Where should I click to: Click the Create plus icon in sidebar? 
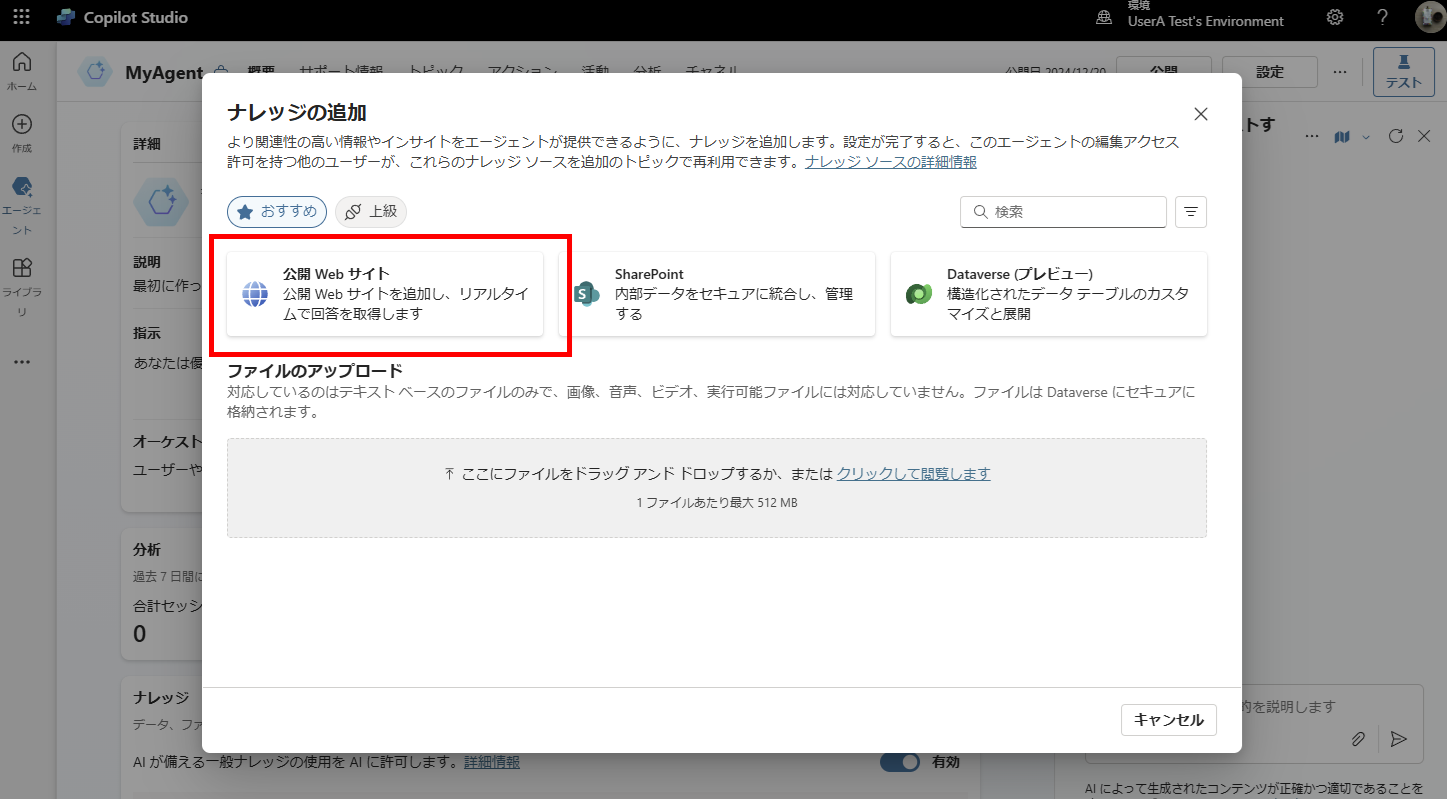coord(21,125)
